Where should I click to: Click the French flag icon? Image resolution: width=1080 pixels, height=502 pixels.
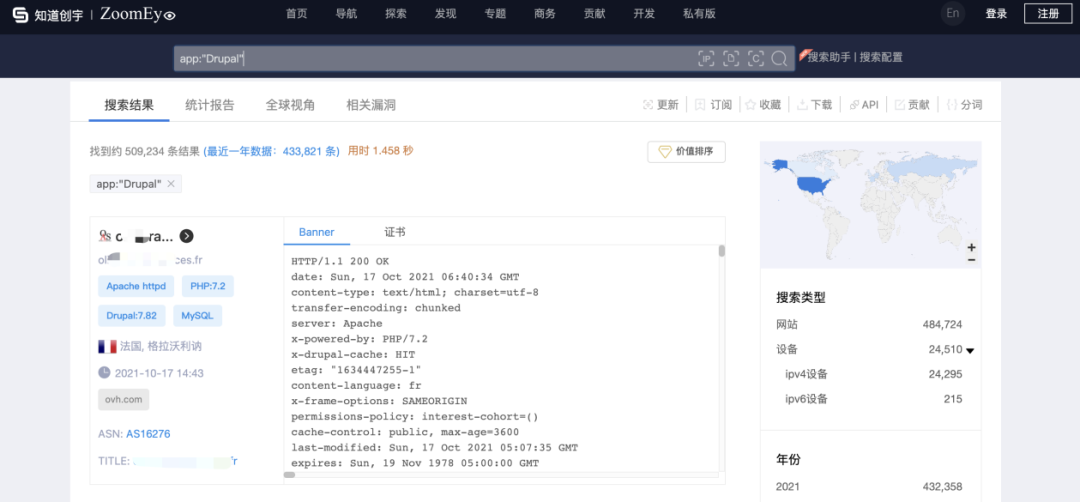[x=107, y=346]
